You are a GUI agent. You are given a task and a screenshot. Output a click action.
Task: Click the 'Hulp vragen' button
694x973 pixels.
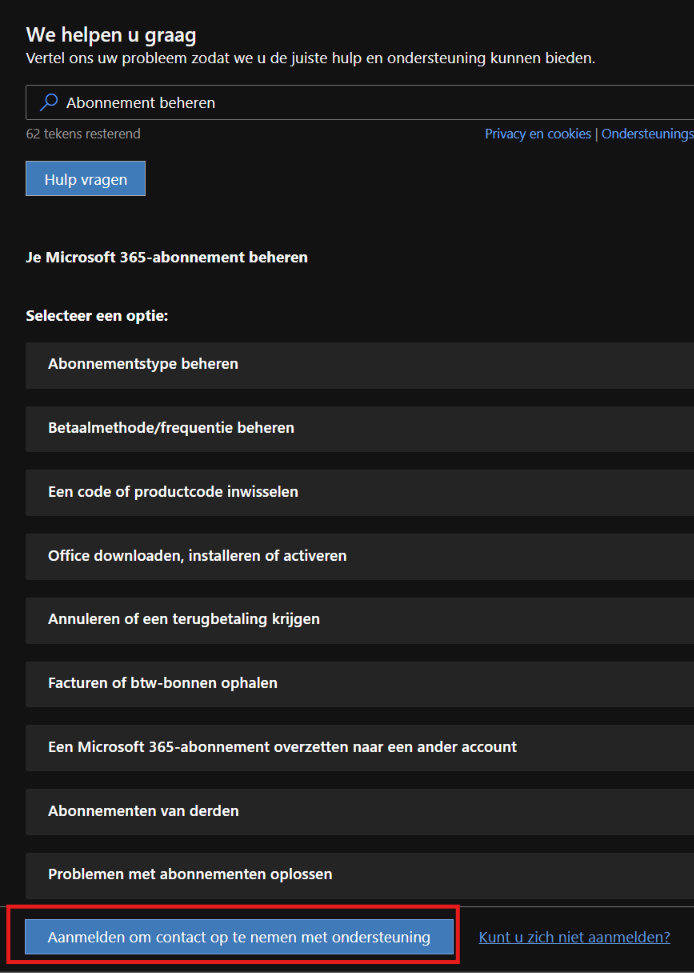(x=86, y=179)
